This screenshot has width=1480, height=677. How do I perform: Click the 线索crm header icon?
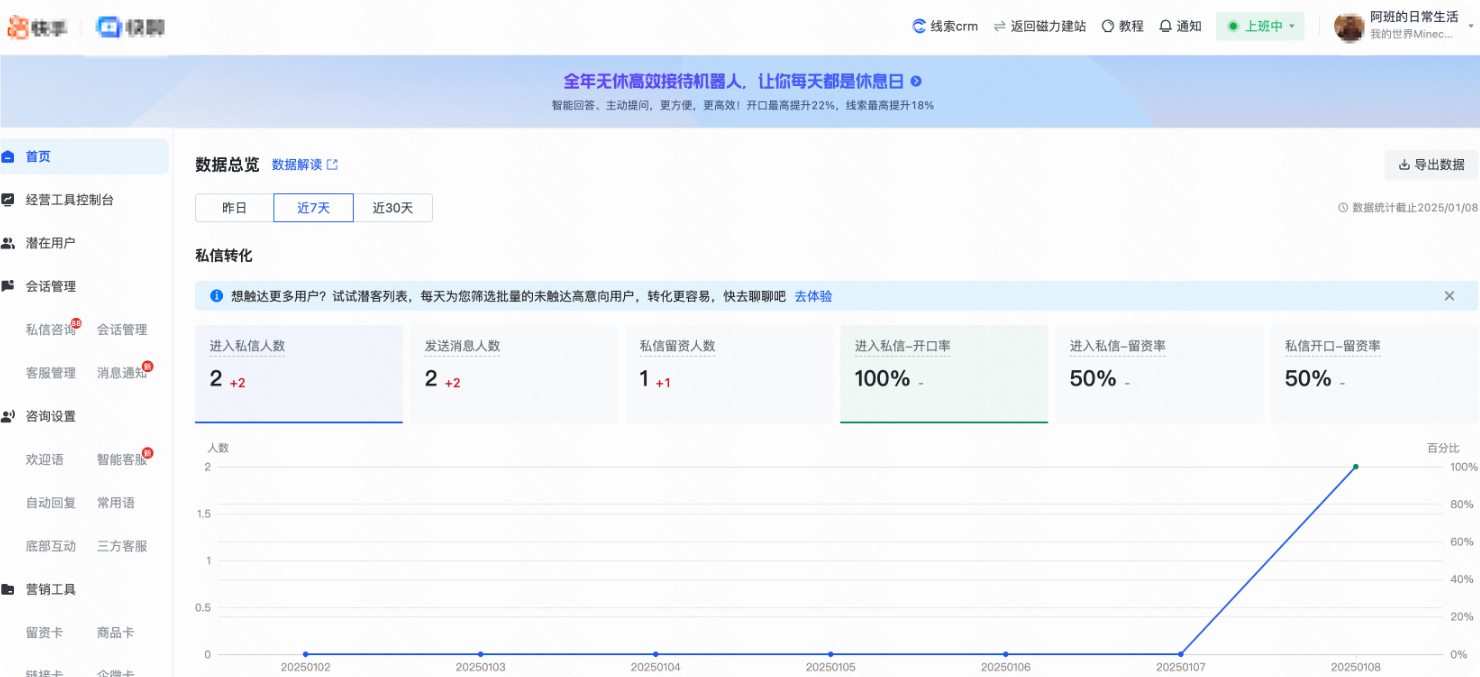[x=918, y=26]
